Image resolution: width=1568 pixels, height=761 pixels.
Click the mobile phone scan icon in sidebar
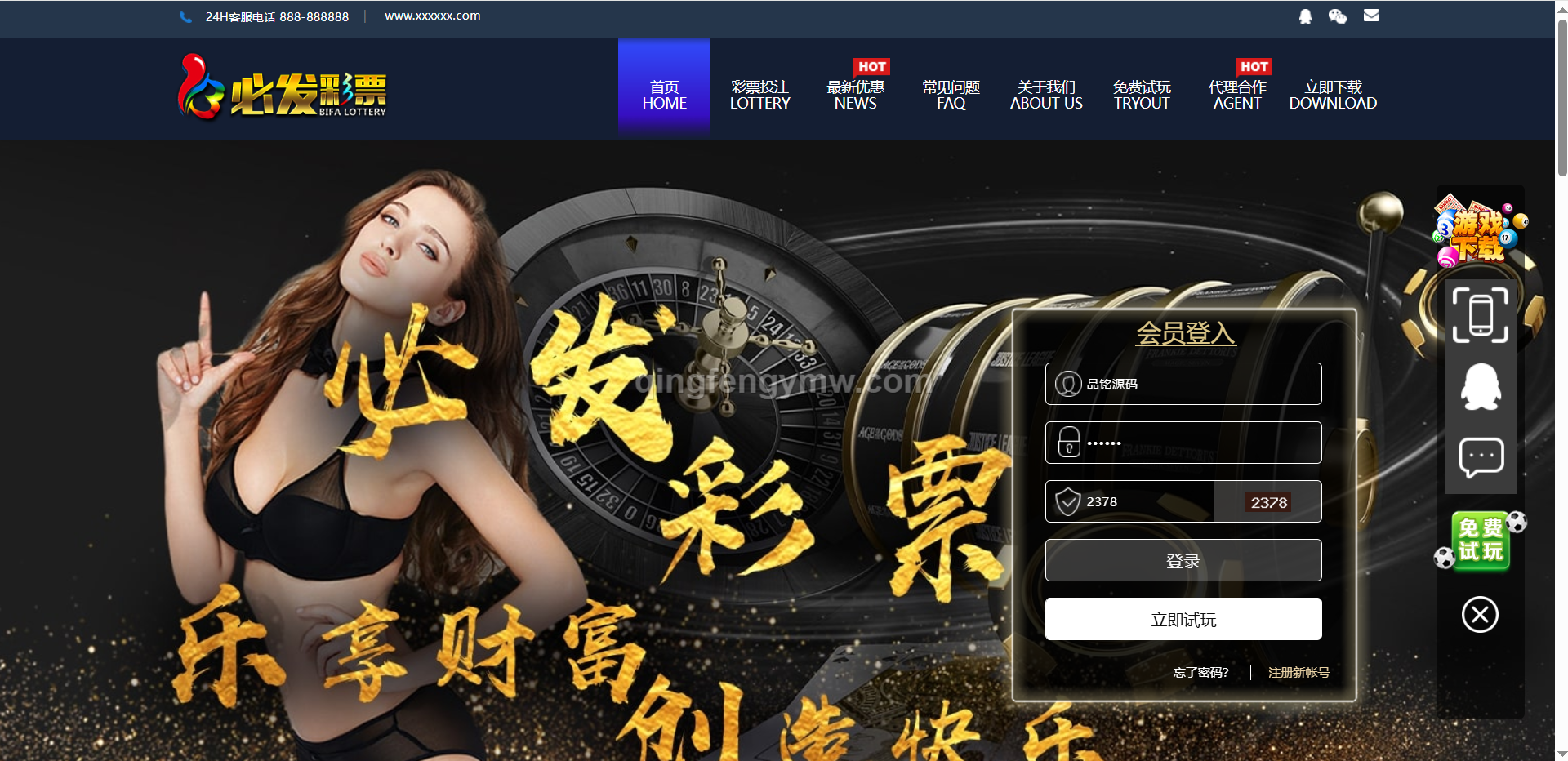(1480, 315)
